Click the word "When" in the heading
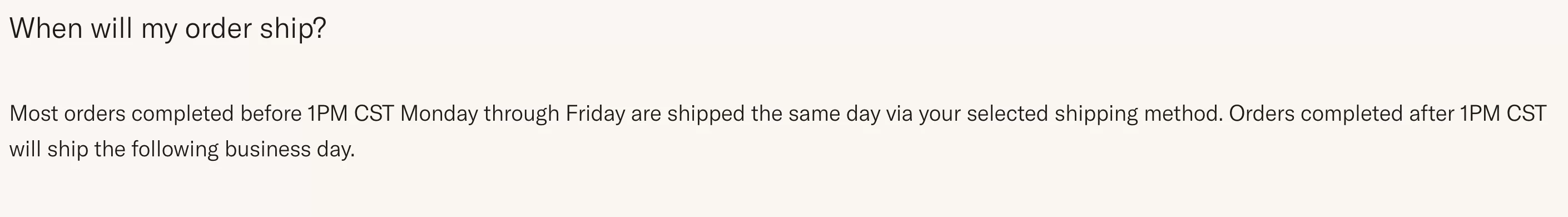 (x=46, y=28)
